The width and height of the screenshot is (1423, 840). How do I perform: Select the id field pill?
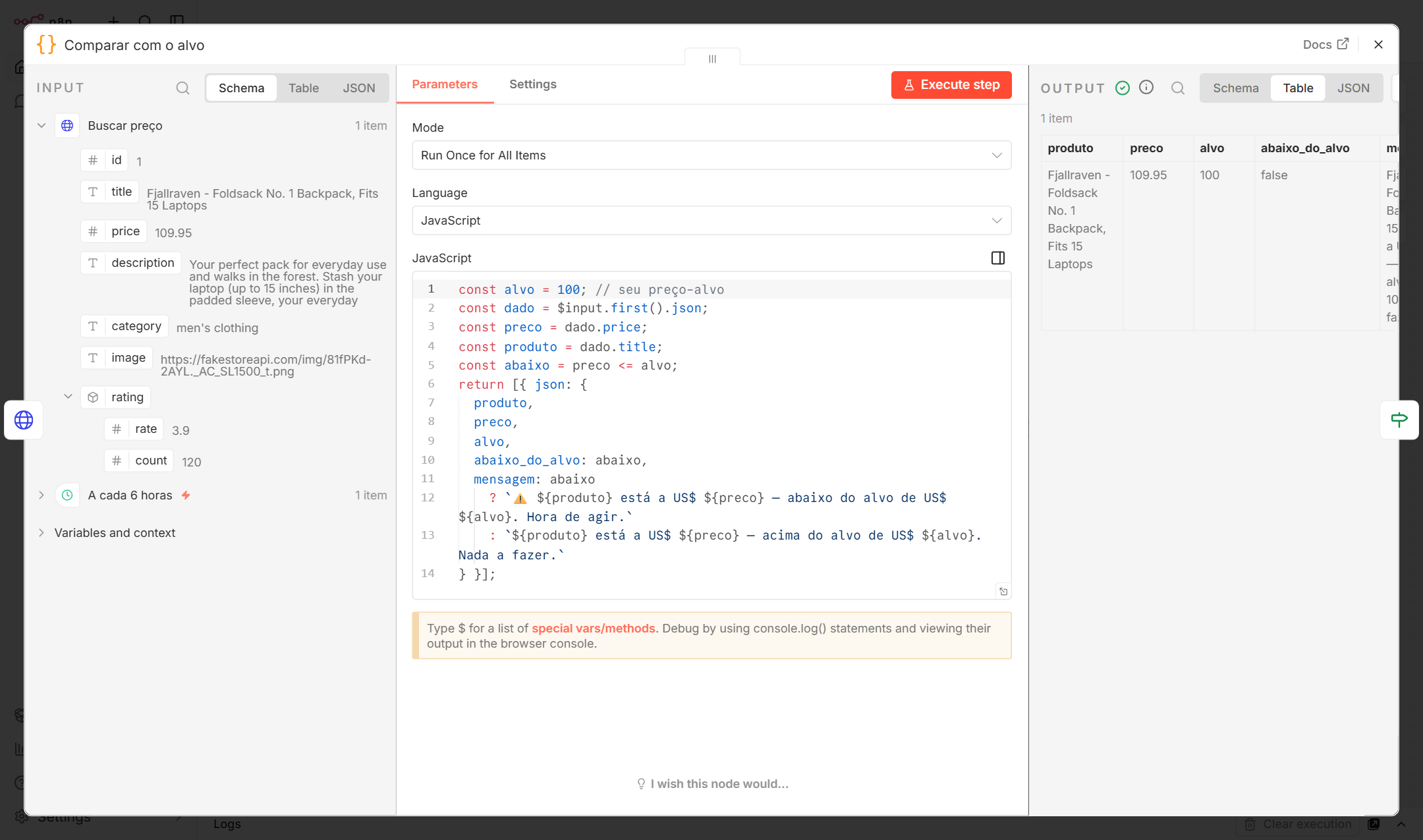coord(104,160)
